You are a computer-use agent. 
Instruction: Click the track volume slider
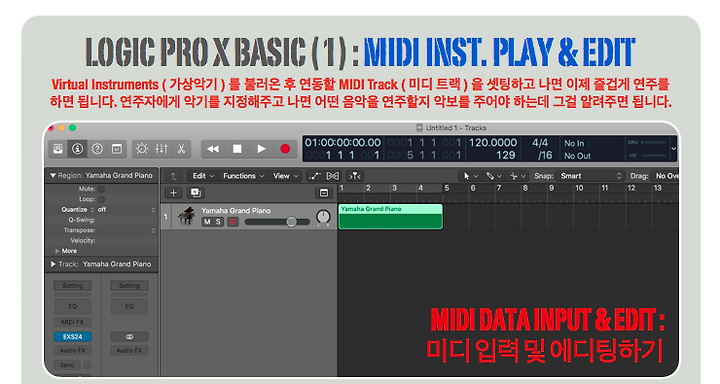[x=277, y=222]
